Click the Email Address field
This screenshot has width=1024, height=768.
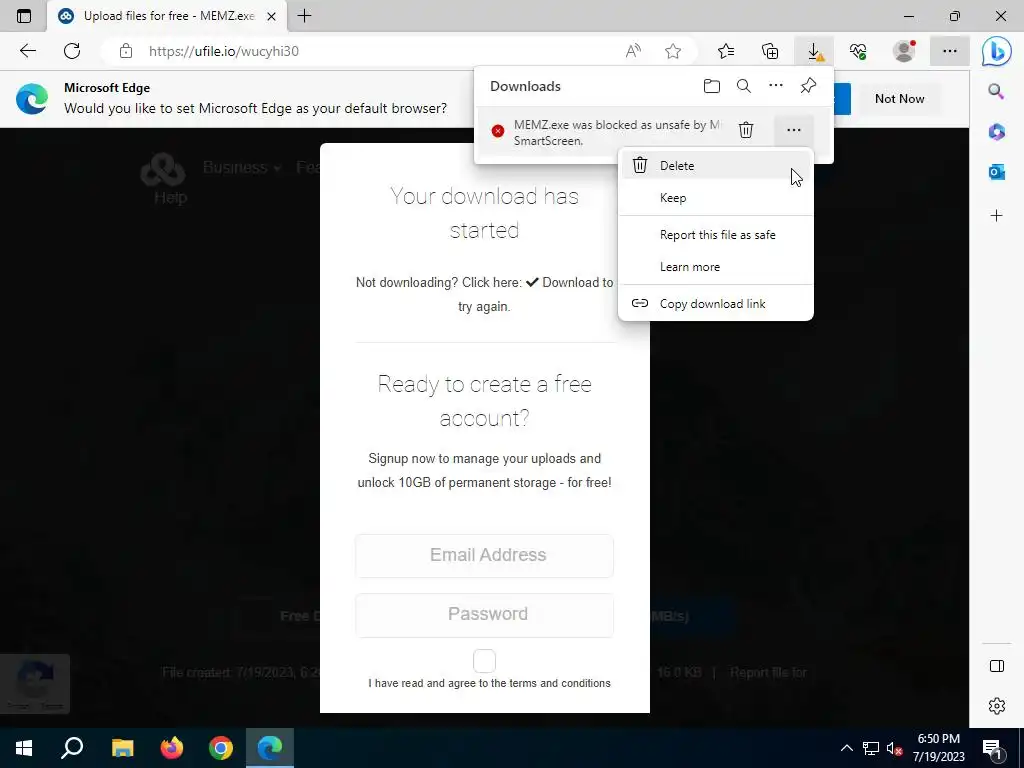485,555
